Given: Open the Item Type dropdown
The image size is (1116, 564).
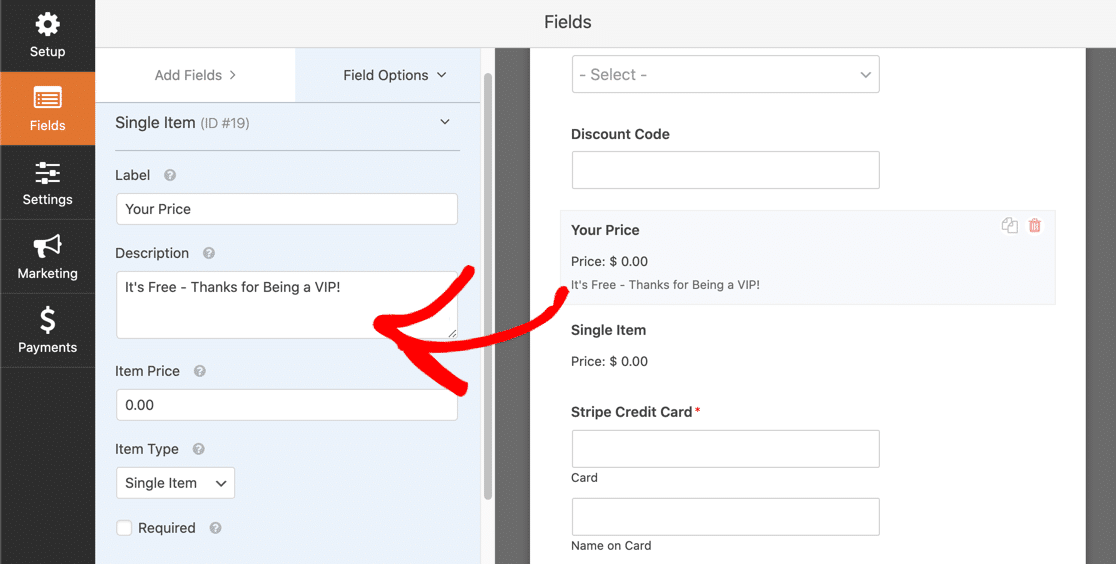Looking at the screenshot, I should click(x=175, y=483).
